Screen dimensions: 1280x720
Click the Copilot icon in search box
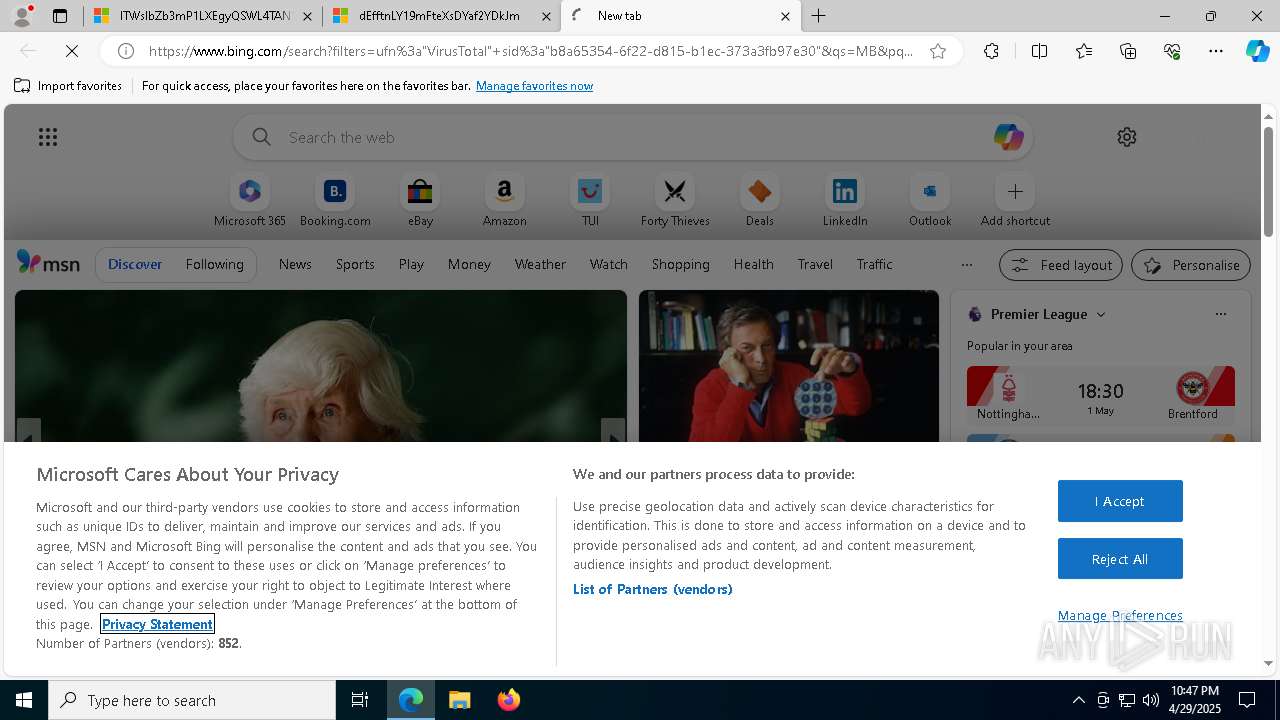click(x=1008, y=137)
